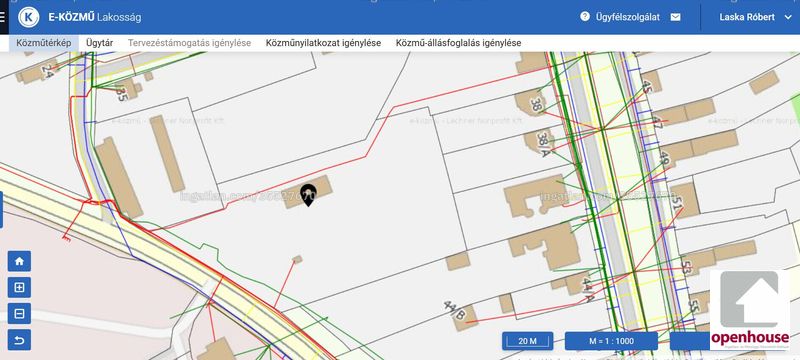Click house number 38 label on map
The height and width of the screenshot is (360, 800).
[537, 106]
